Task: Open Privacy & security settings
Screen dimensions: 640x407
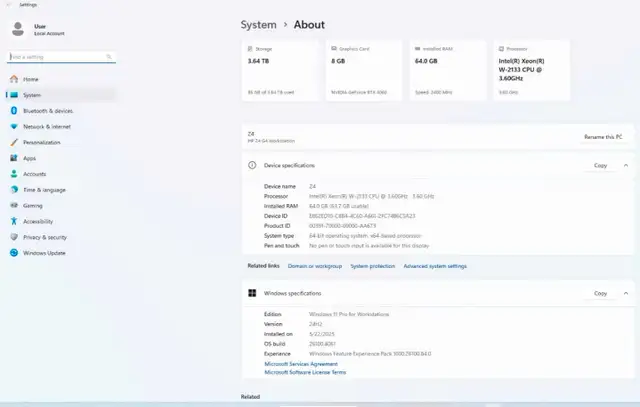Action: pos(61,237)
